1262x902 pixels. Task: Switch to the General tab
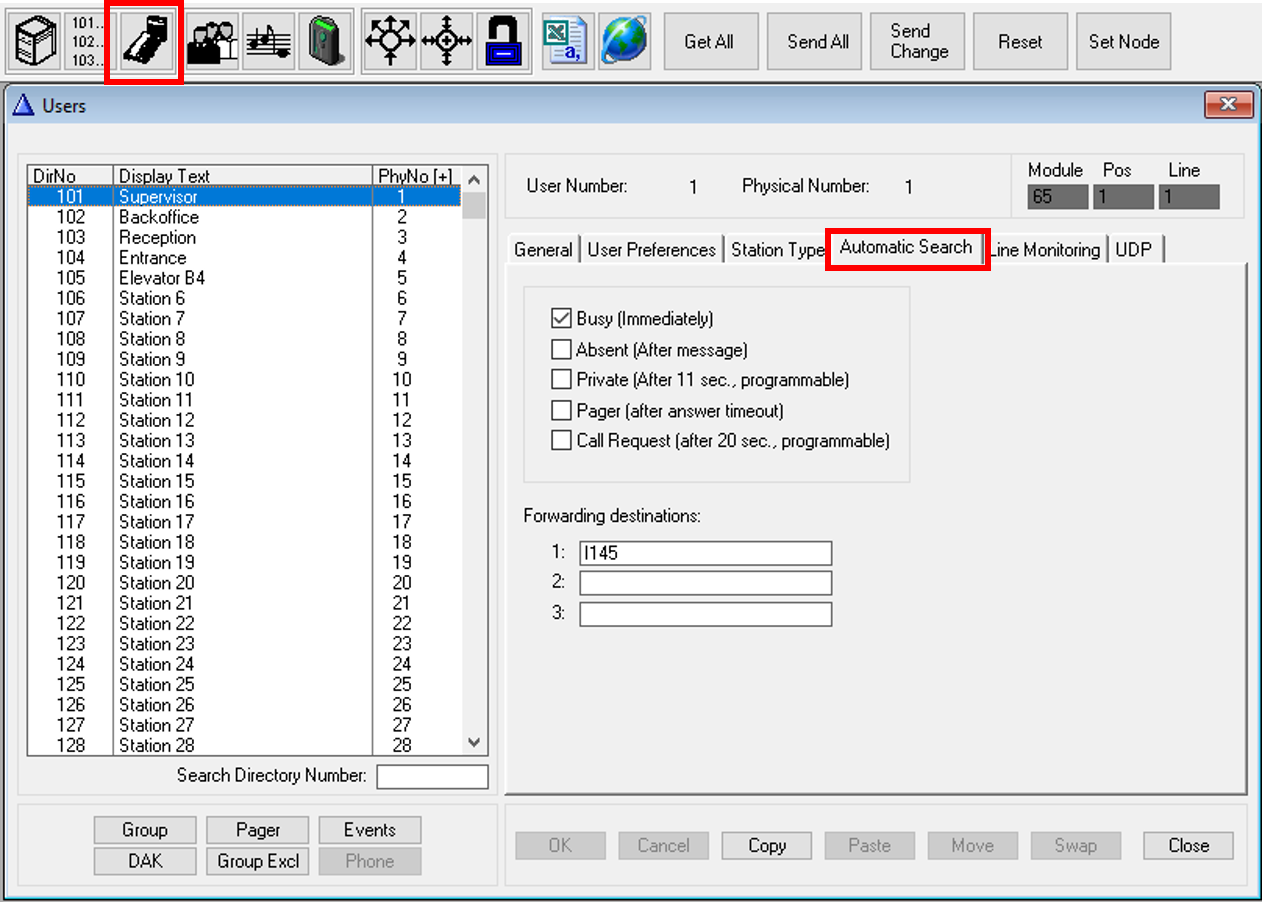tap(544, 250)
